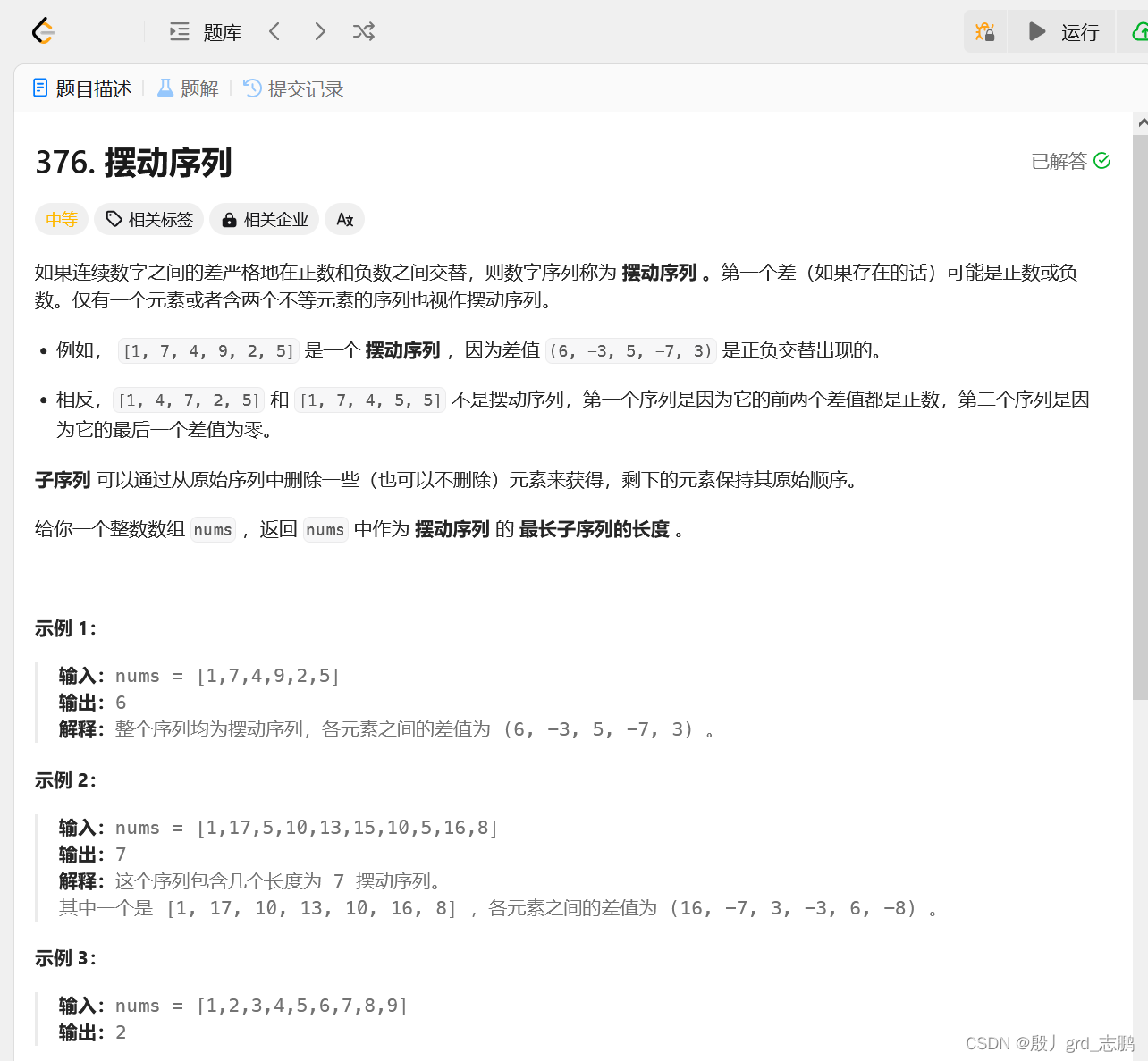Run code with 运行 button
Screen dimensions: 1148x1061
pyautogui.click(x=1063, y=32)
